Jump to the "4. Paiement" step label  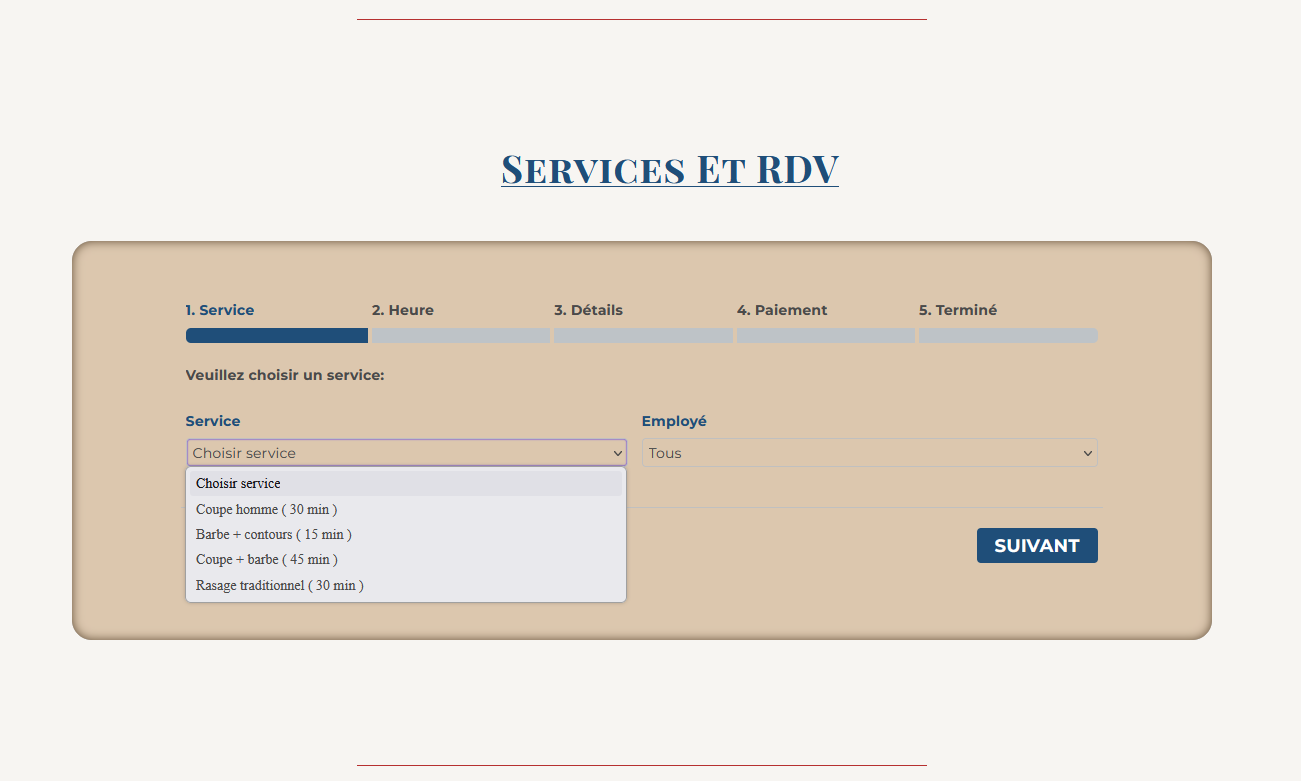782,310
